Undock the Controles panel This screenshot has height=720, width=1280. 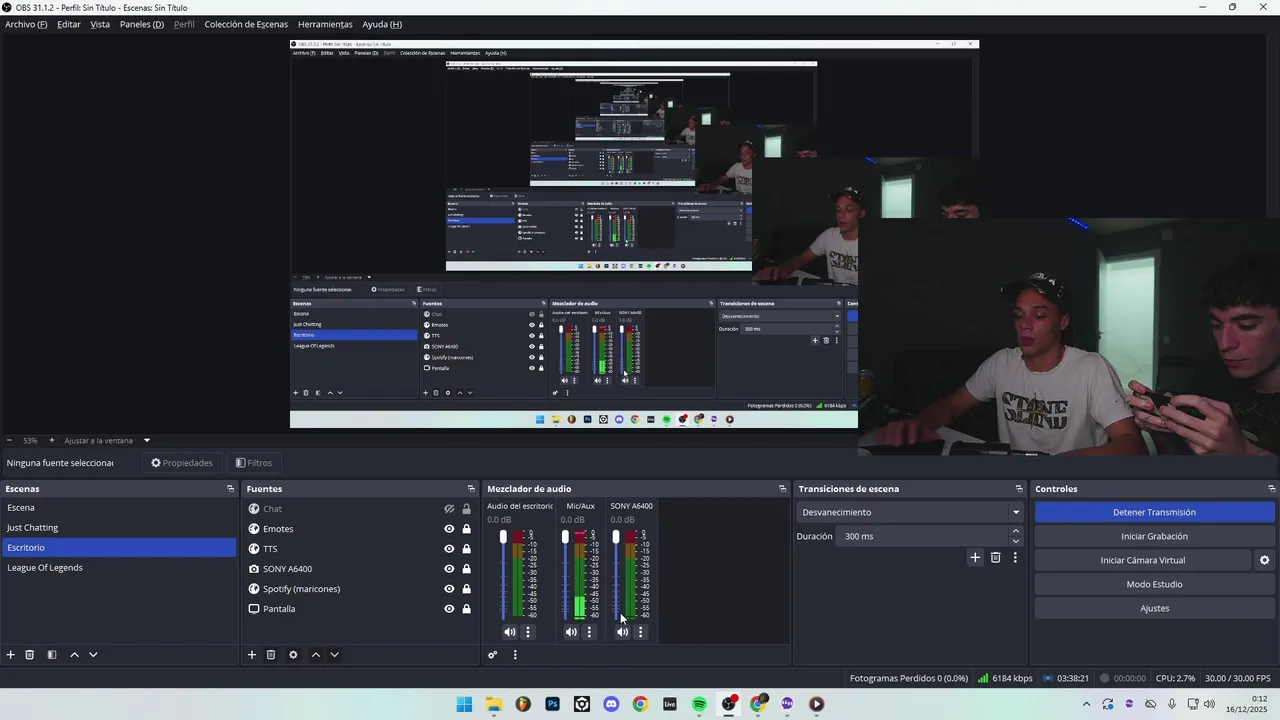point(1271,489)
